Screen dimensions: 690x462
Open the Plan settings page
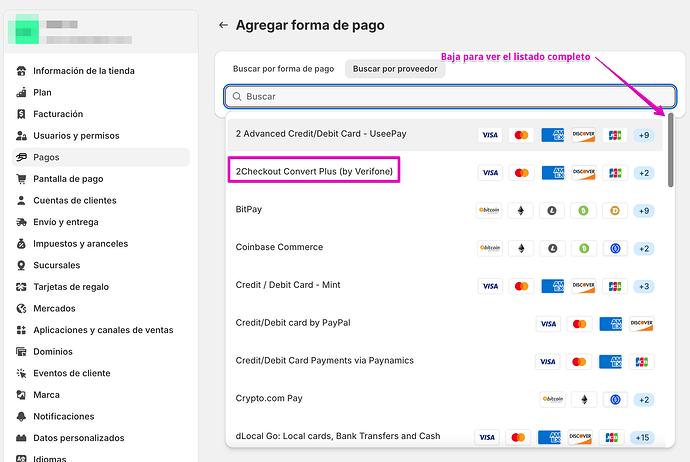(x=42, y=92)
